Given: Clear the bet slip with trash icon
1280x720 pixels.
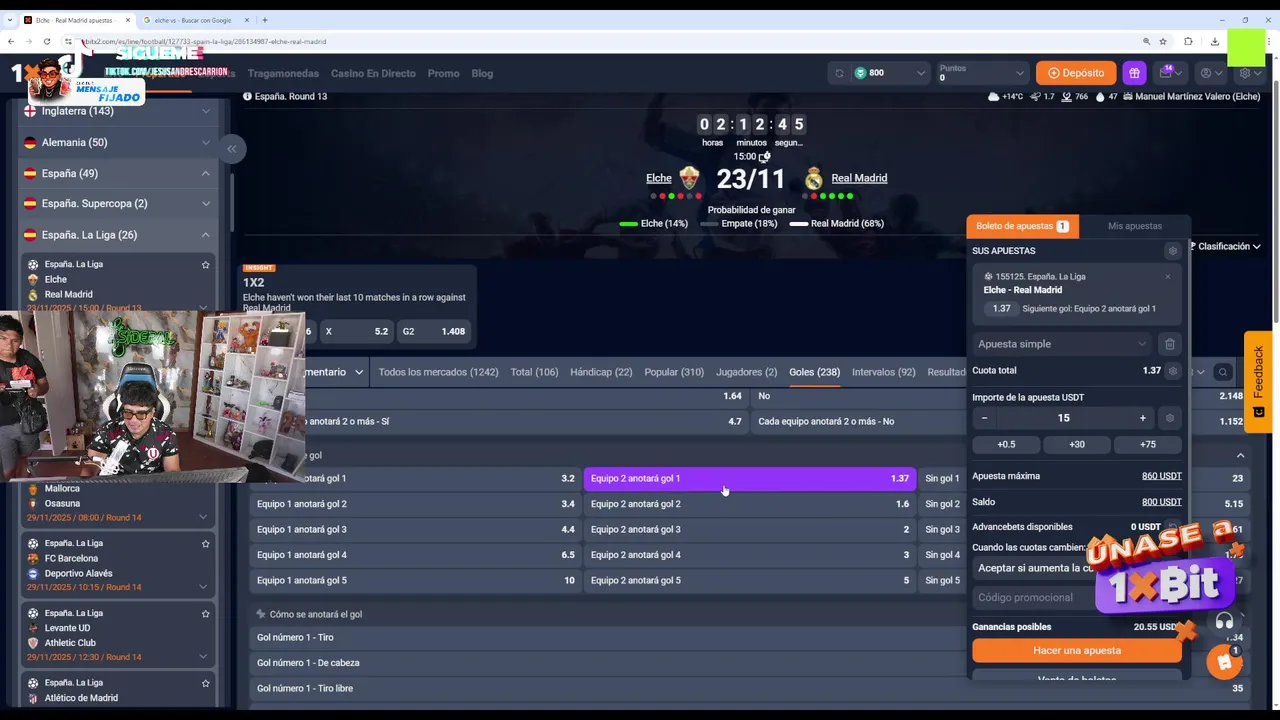Looking at the screenshot, I should pyautogui.click(x=1170, y=344).
